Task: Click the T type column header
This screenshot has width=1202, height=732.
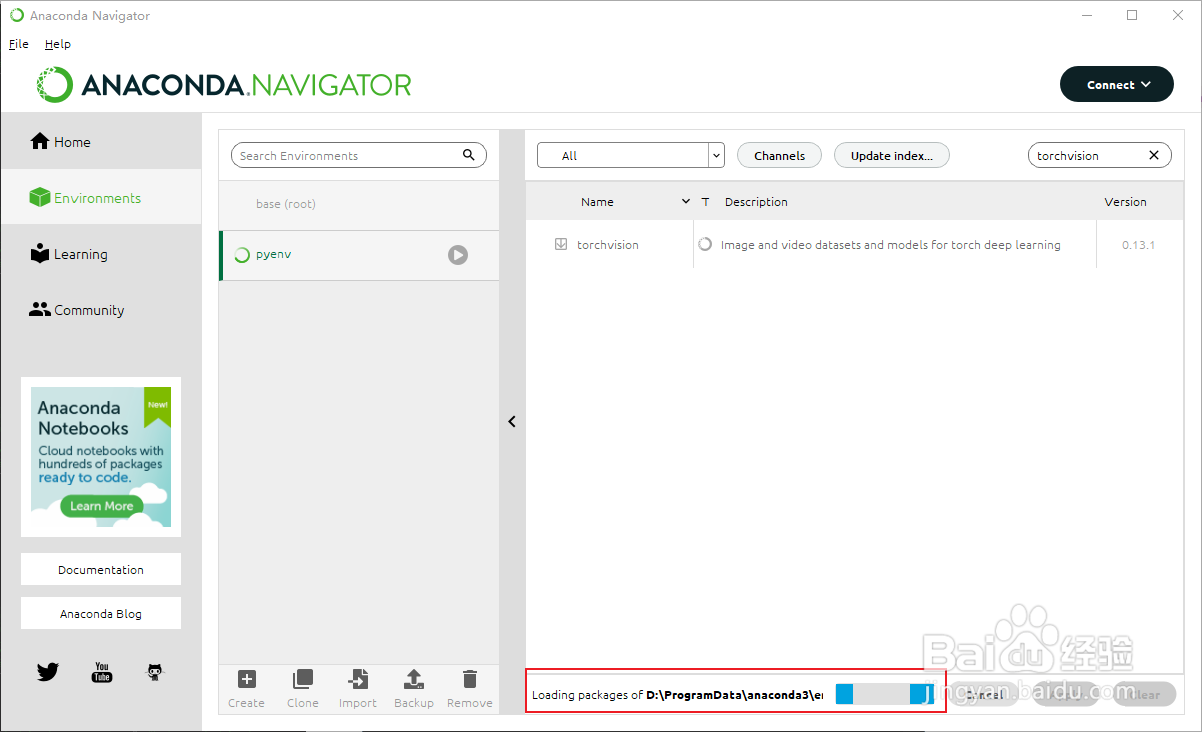Action: [x=705, y=202]
